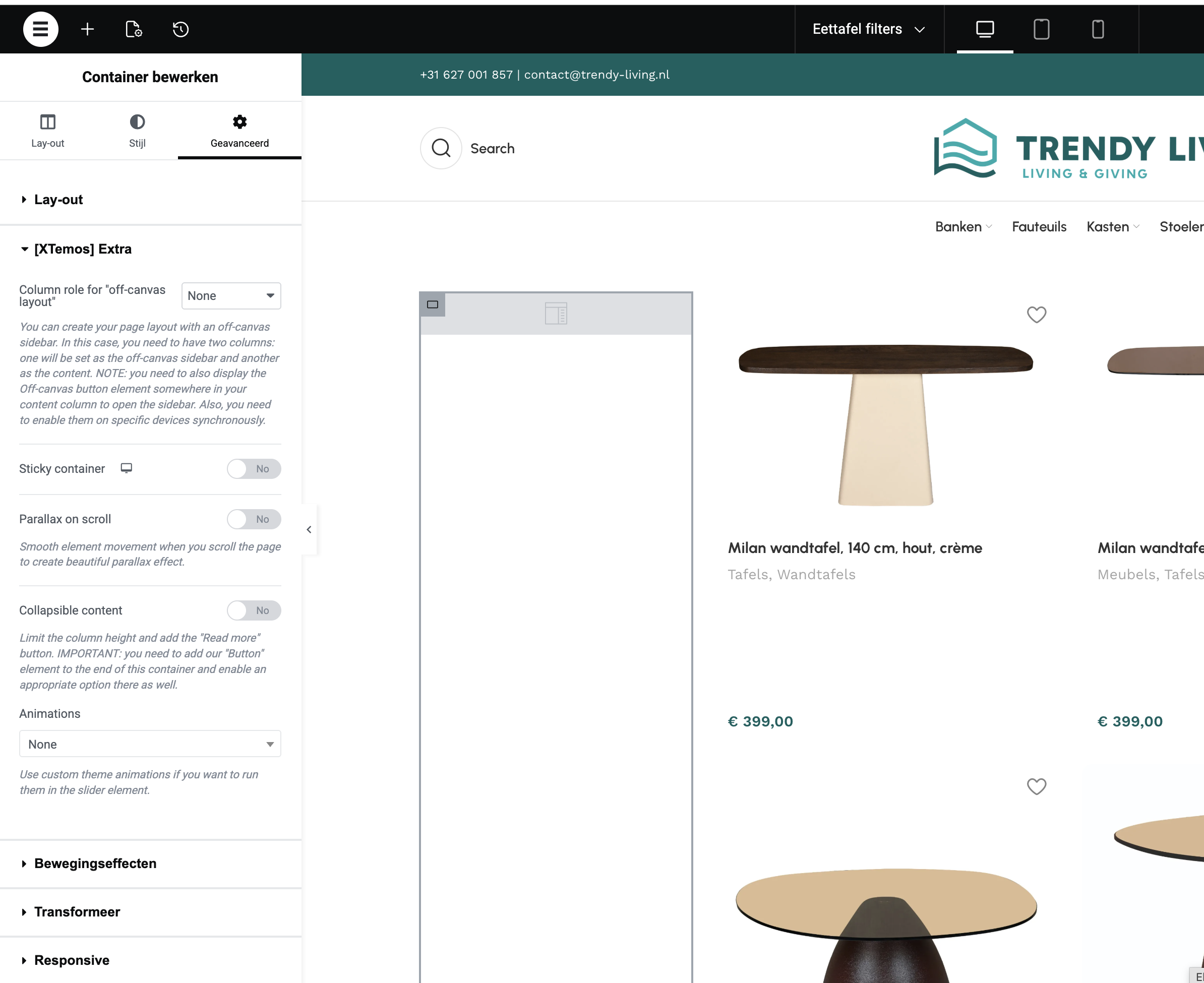
Task: Switch to the Lay-out tab
Action: point(47,131)
